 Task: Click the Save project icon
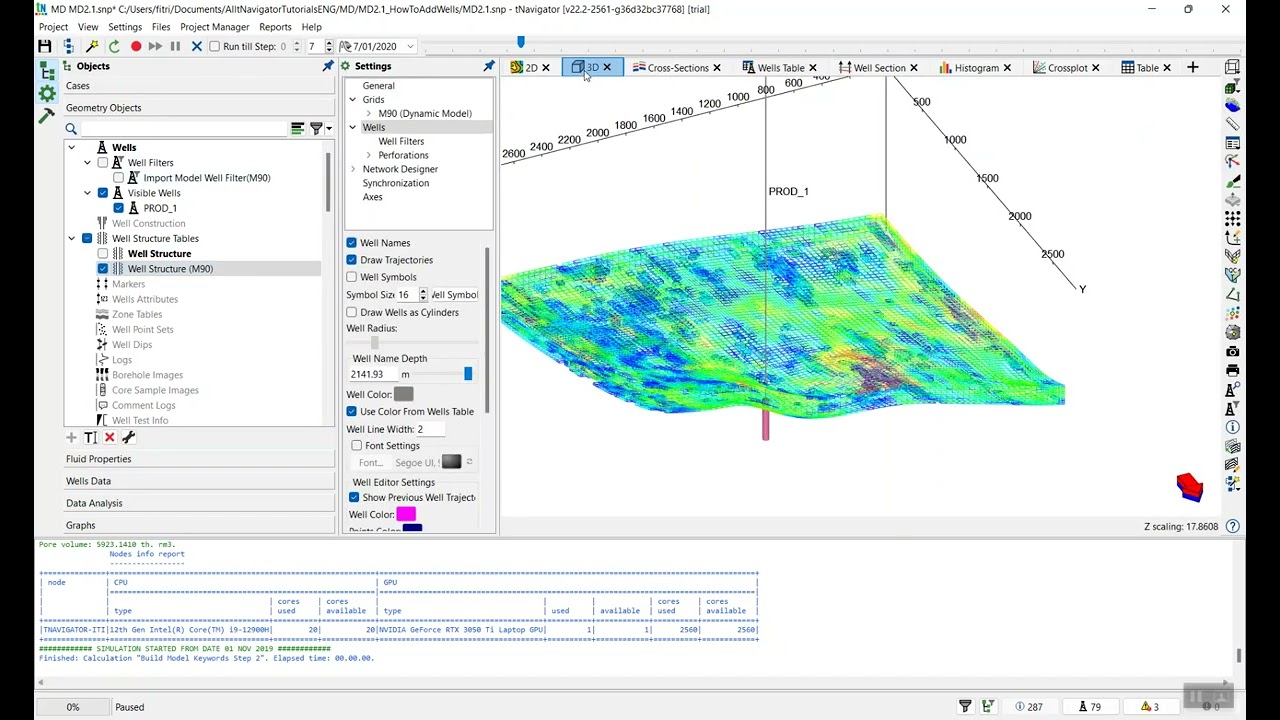click(44, 46)
